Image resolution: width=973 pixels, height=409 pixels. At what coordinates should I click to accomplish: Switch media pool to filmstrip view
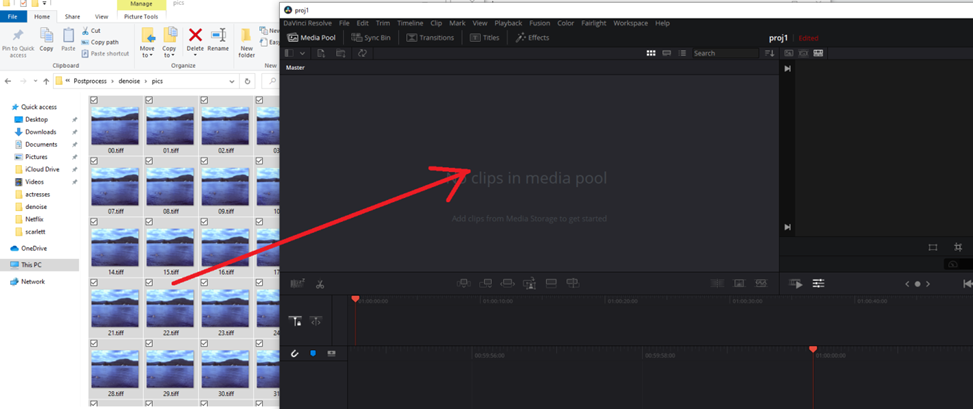pos(666,53)
